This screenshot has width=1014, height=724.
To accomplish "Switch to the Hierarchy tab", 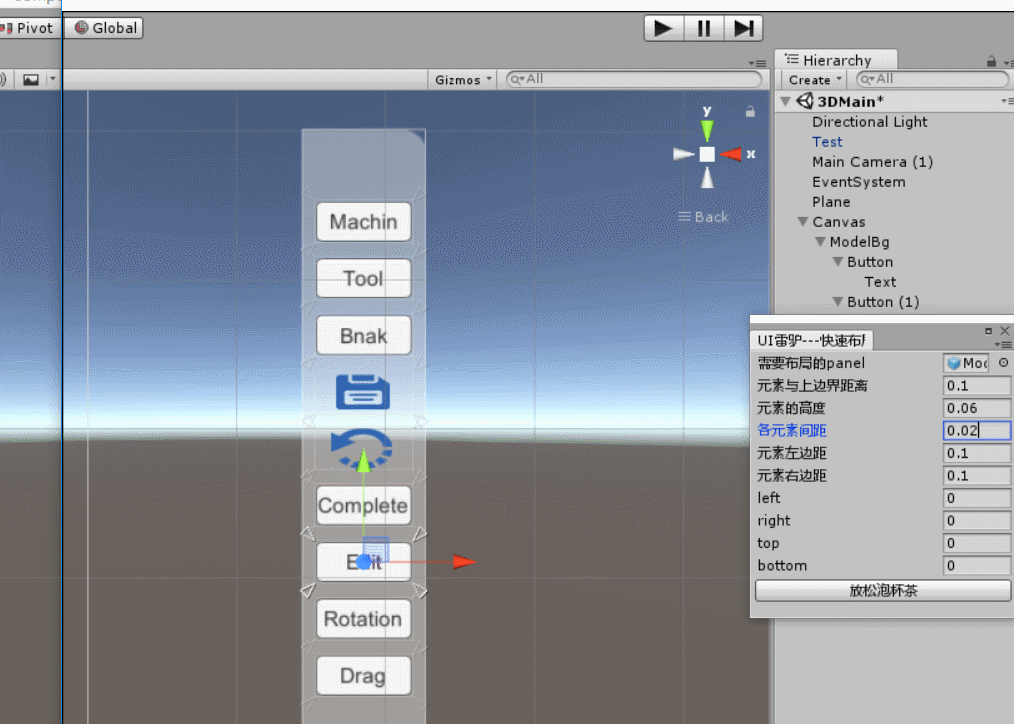I will point(836,60).
